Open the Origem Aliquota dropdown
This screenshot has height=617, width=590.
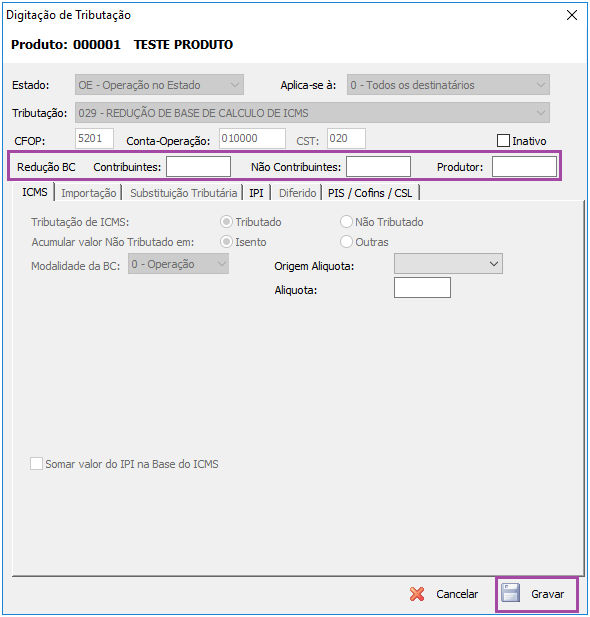(x=448, y=264)
